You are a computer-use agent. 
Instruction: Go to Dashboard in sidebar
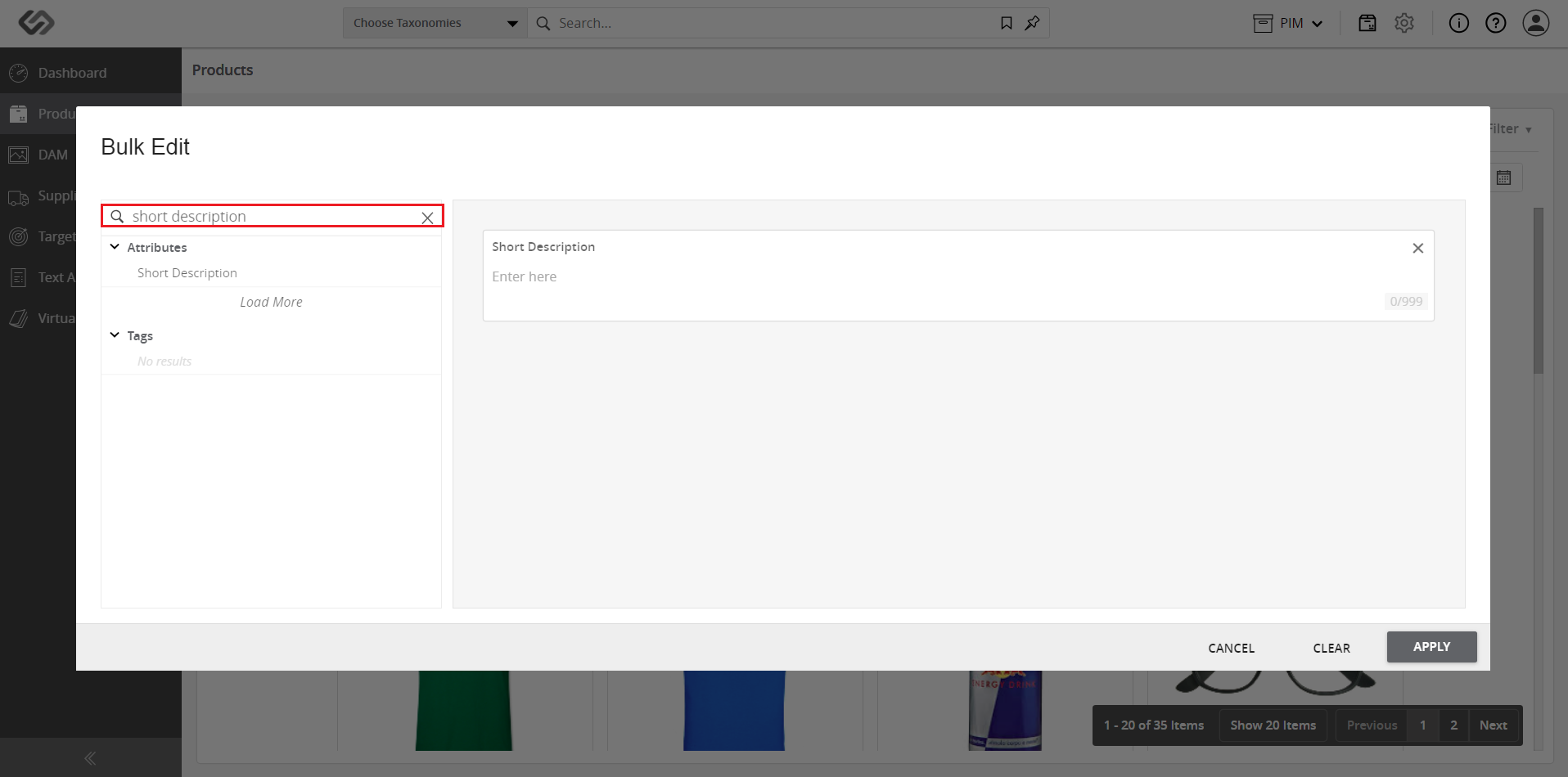pos(90,73)
